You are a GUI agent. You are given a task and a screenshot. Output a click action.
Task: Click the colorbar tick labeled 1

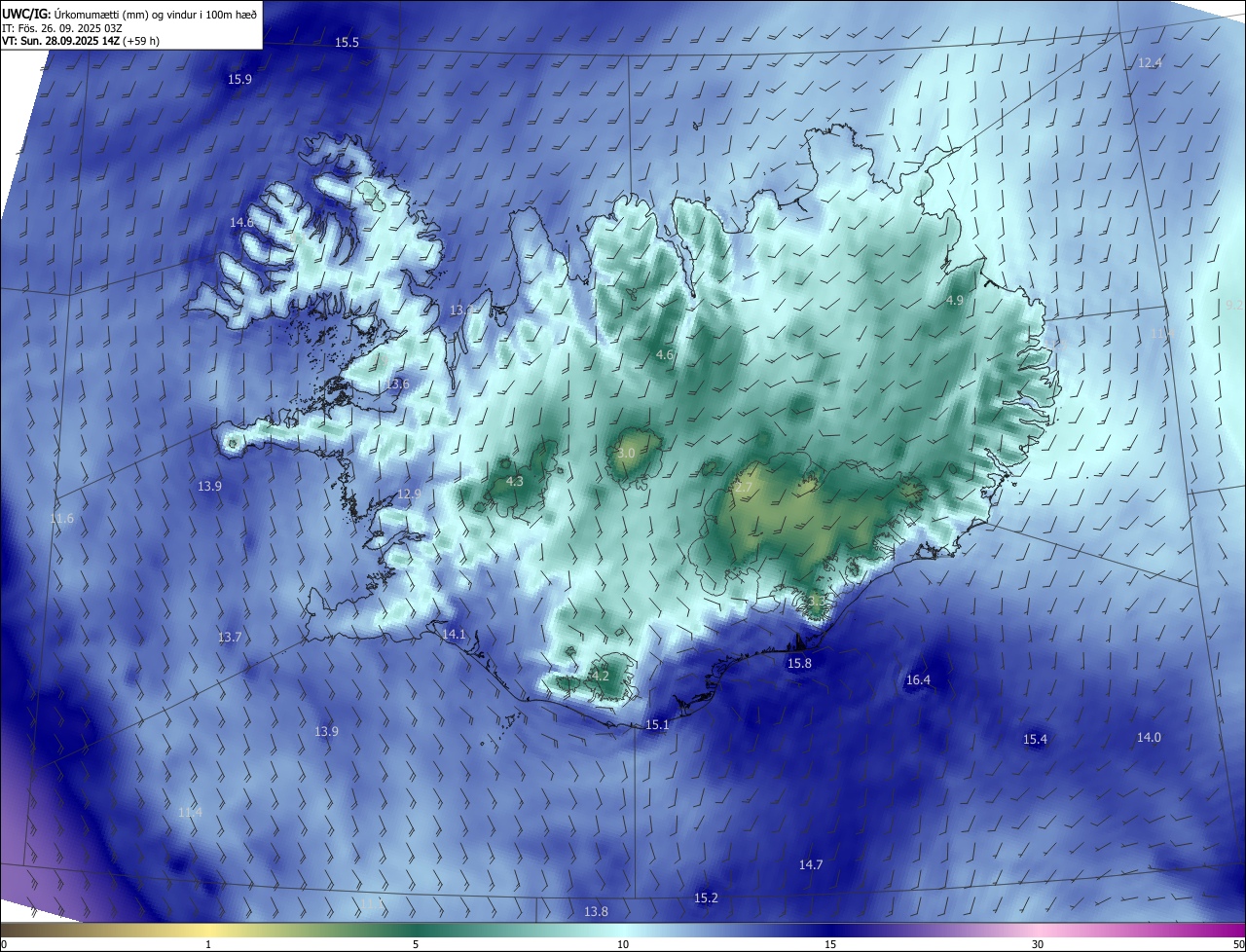[208, 944]
